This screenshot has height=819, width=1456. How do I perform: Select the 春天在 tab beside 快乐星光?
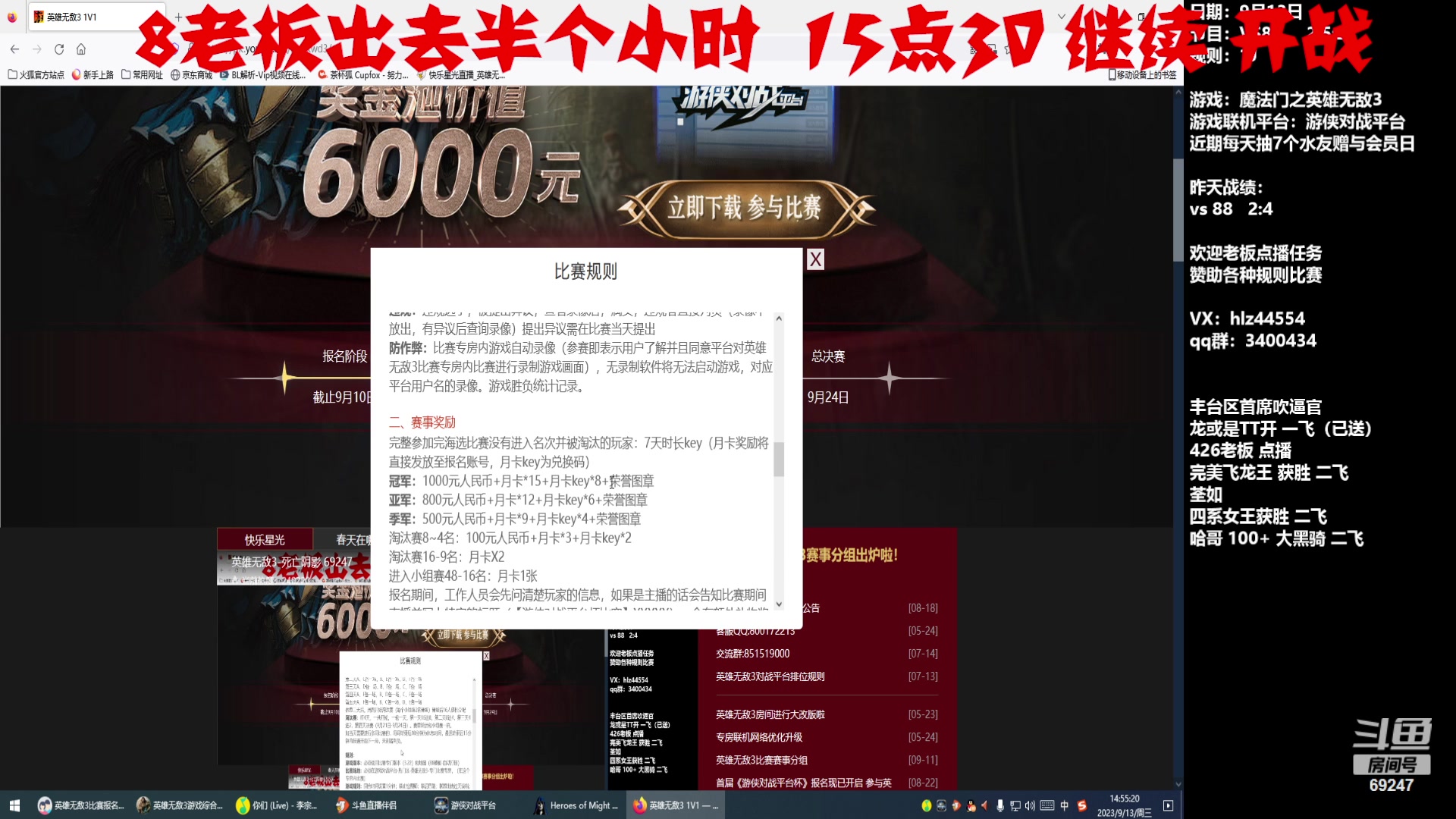(x=353, y=539)
